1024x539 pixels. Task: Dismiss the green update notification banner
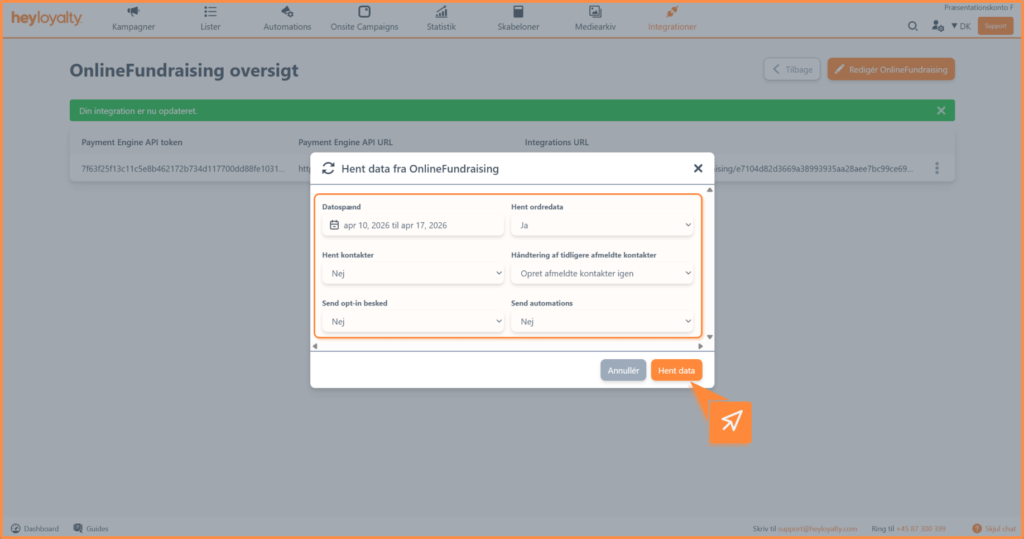click(941, 110)
